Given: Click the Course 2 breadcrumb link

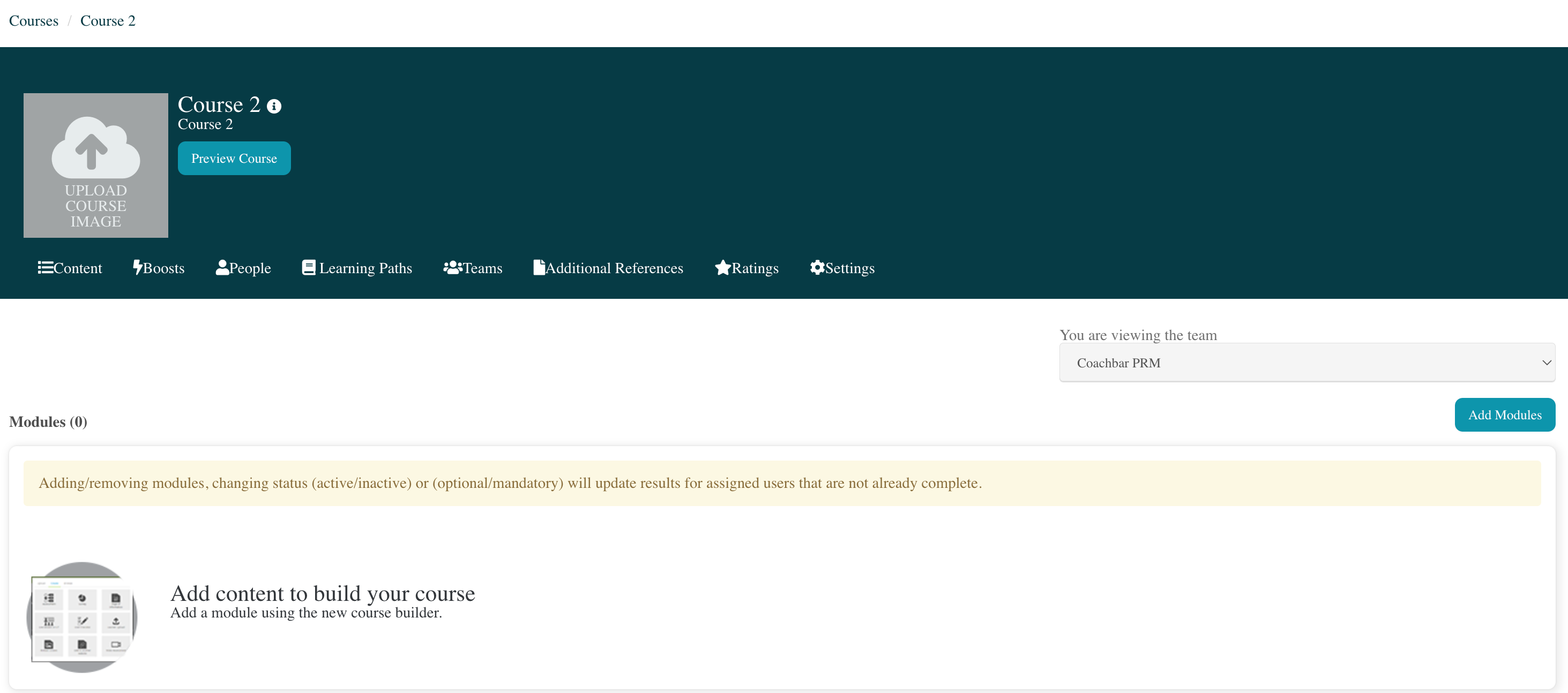Looking at the screenshot, I should (108, 21).
